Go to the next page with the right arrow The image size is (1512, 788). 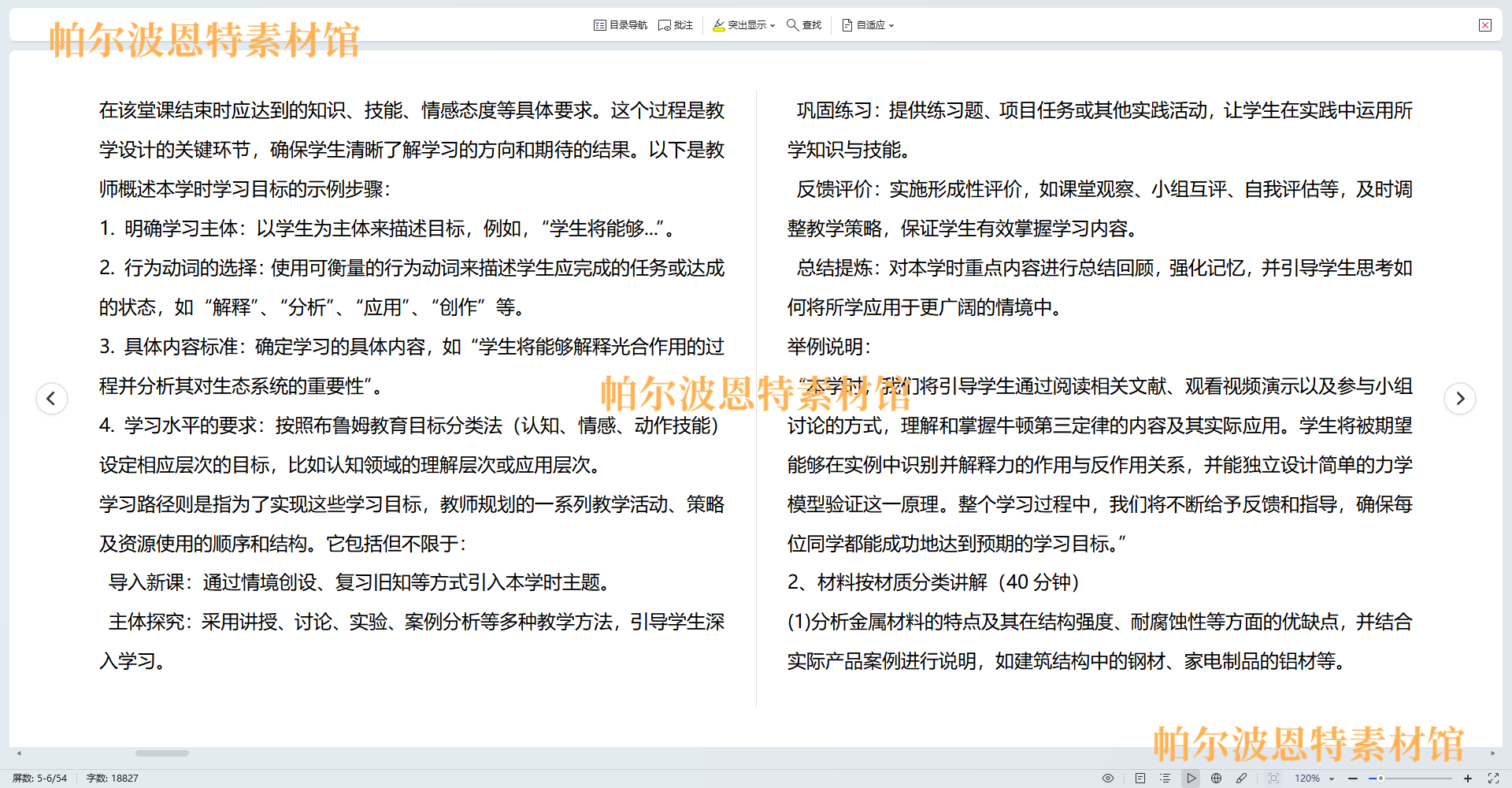coord(1460,398)
